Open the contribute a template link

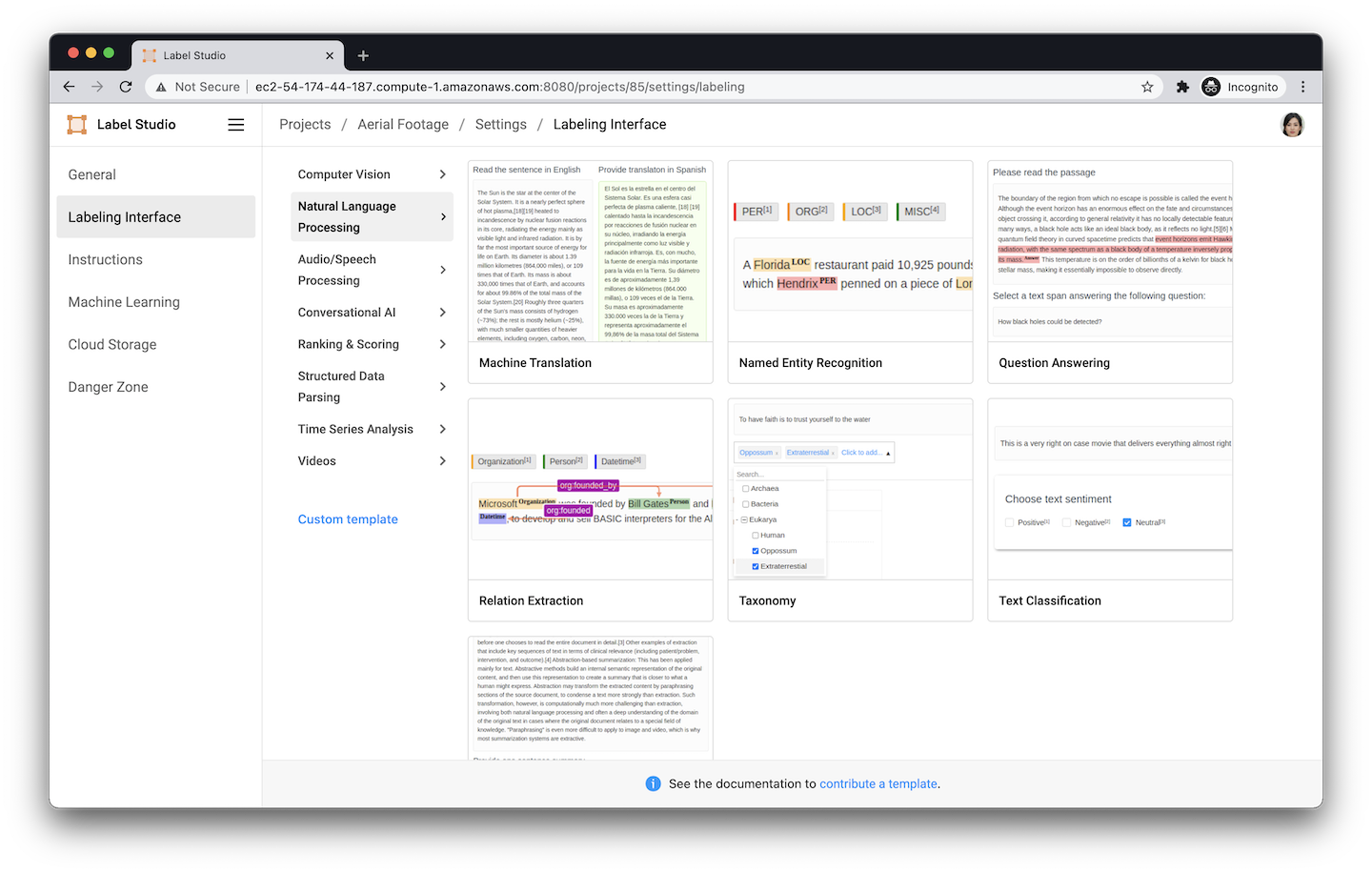point(878,784)
